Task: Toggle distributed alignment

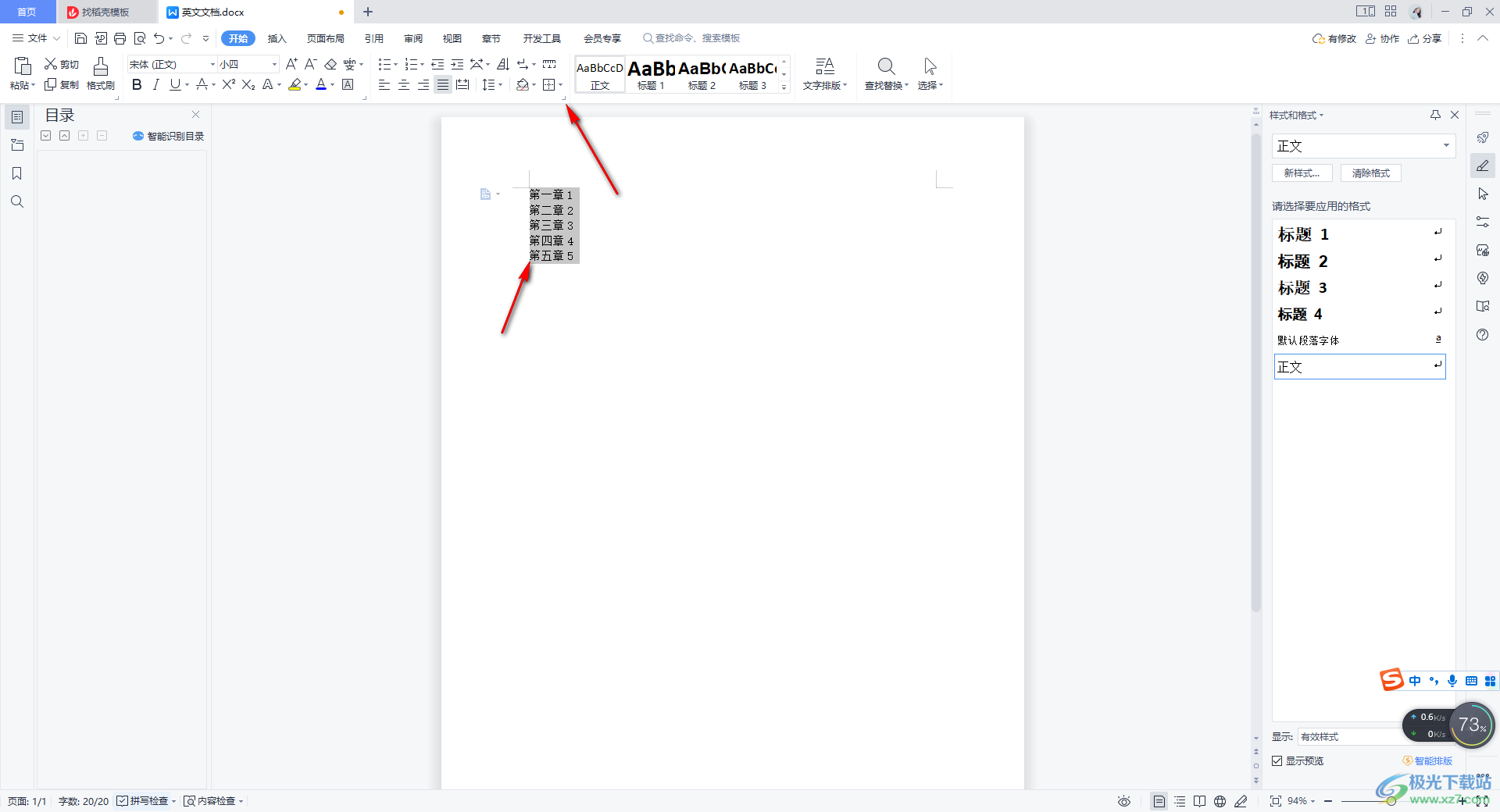Action: (x=462, y=84)
